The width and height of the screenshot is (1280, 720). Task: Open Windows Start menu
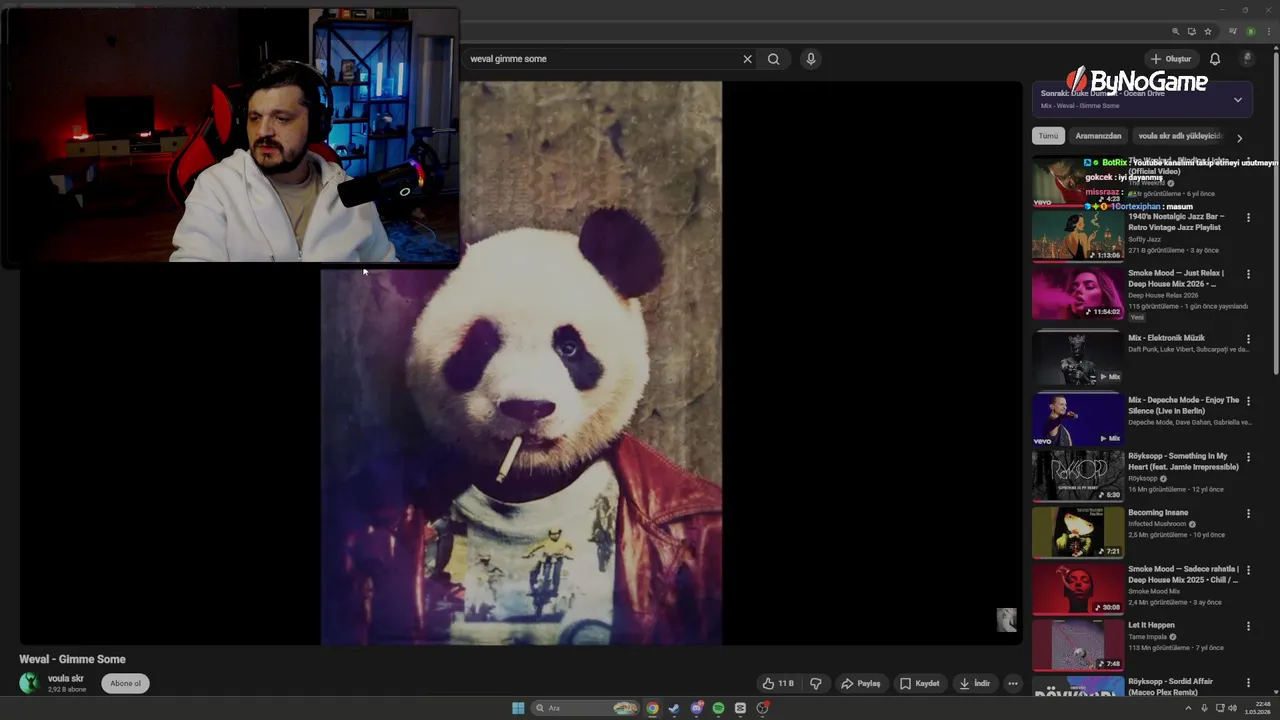click(x=518, y=708)
